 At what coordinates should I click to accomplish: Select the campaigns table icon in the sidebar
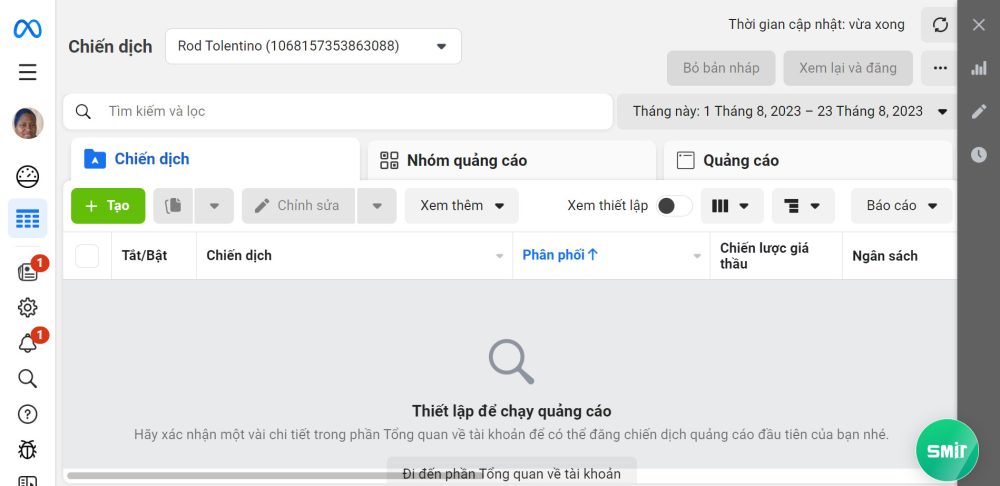pos(27,218)
